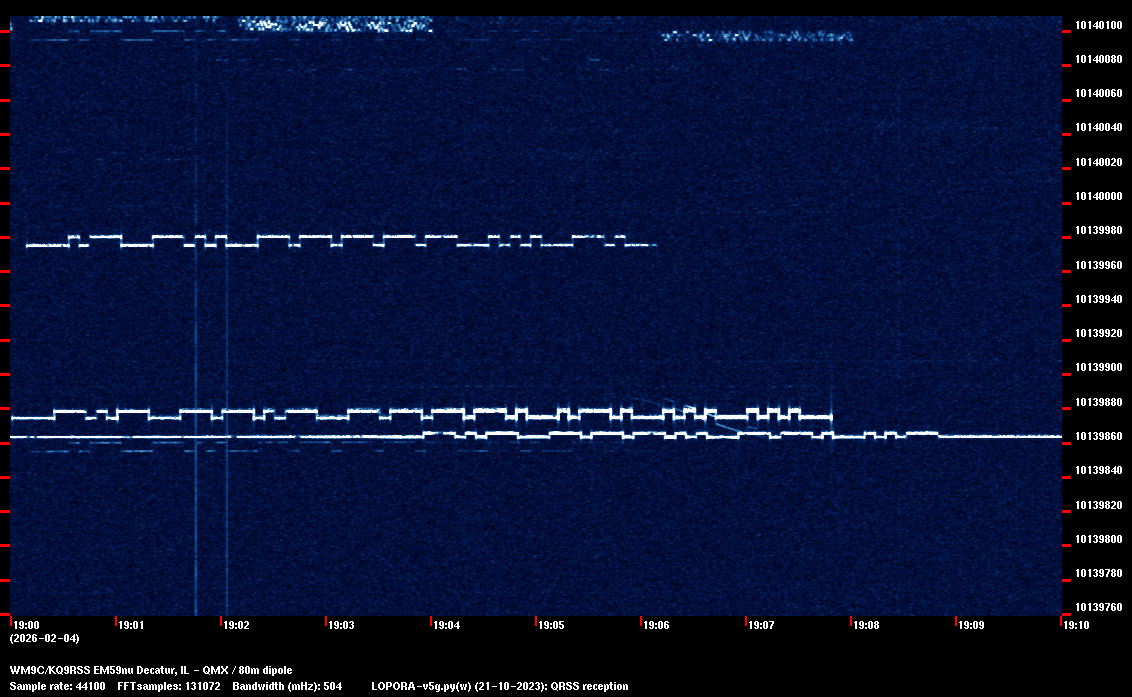Click the LOPORA-v5g.py QRSS reception caption

click(499, 686)
